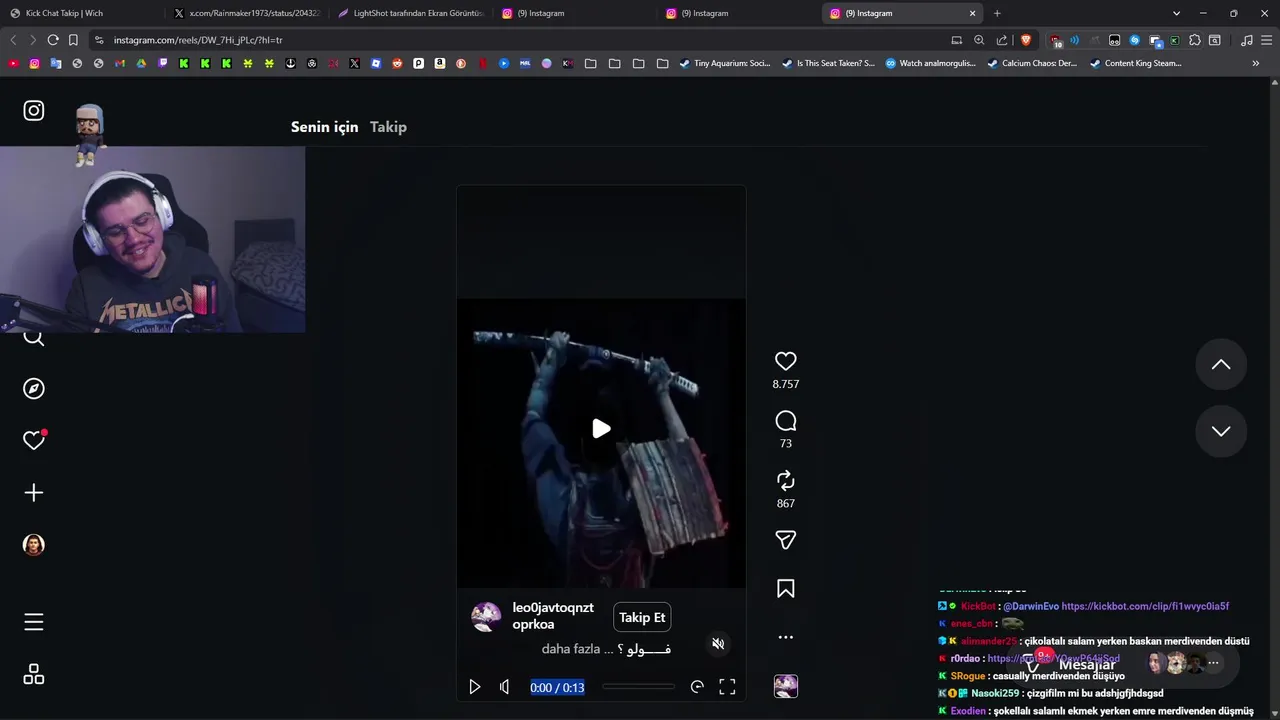Save the reel with the bookmark icon
The image size is (1280, 720).
[x=786, y=589]
